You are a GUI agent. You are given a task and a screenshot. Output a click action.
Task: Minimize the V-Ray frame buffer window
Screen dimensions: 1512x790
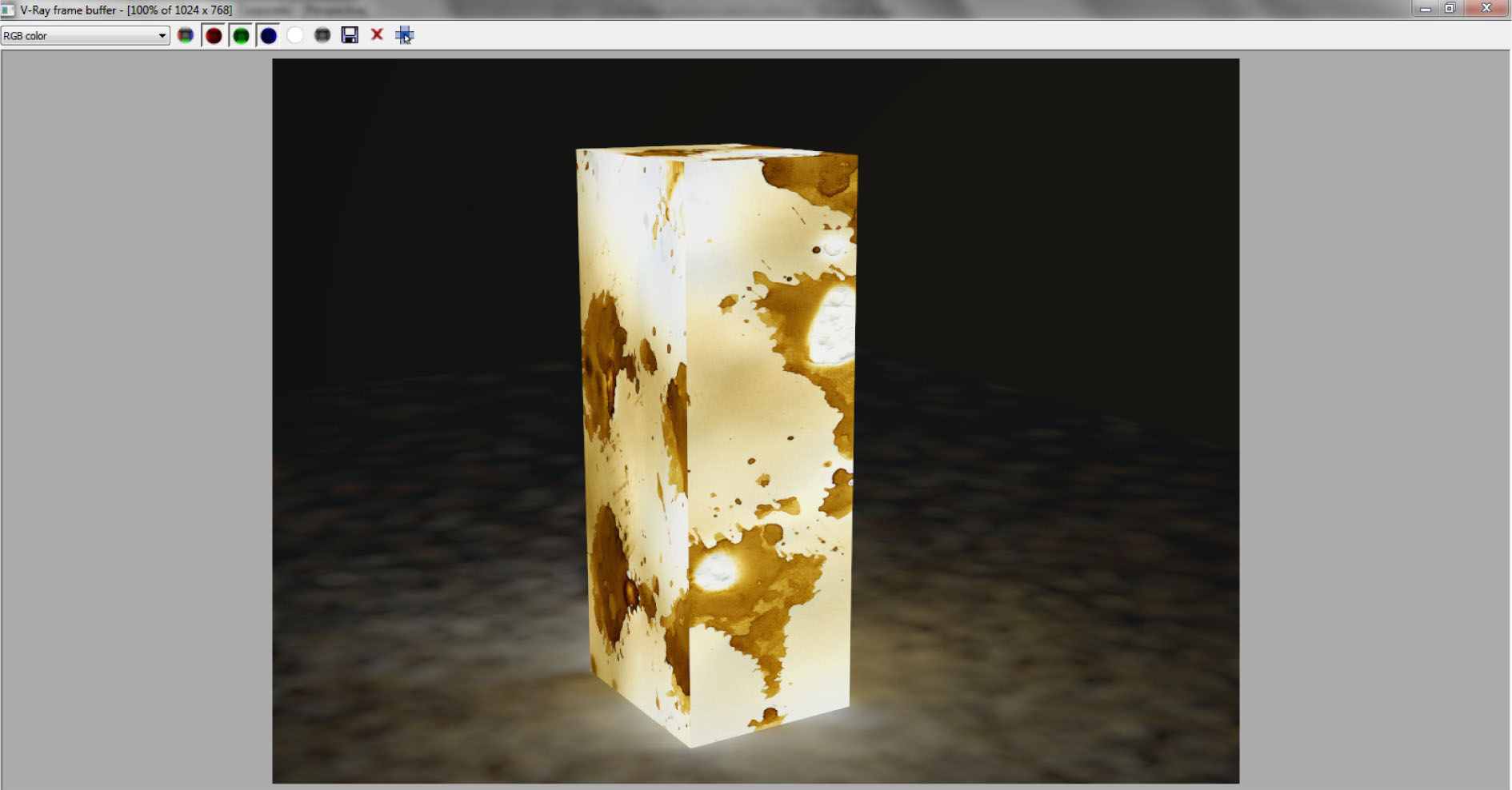[x=1425, y=8]
